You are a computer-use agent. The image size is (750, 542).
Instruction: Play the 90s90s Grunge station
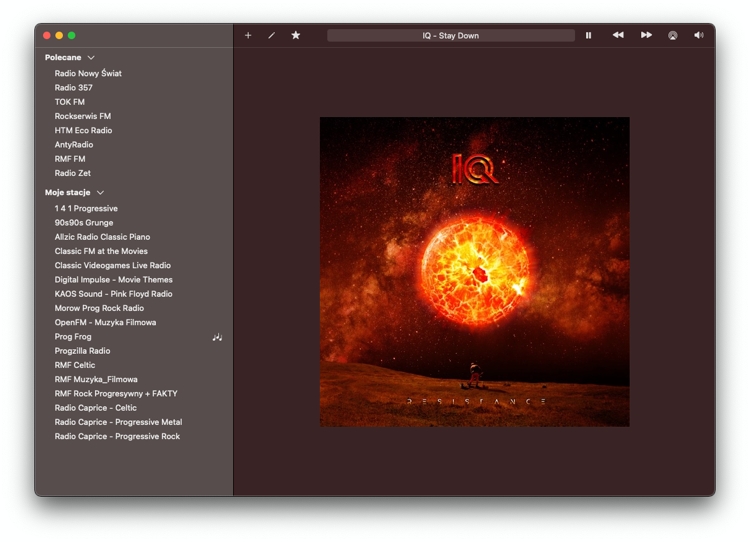(x=84, y=222)
